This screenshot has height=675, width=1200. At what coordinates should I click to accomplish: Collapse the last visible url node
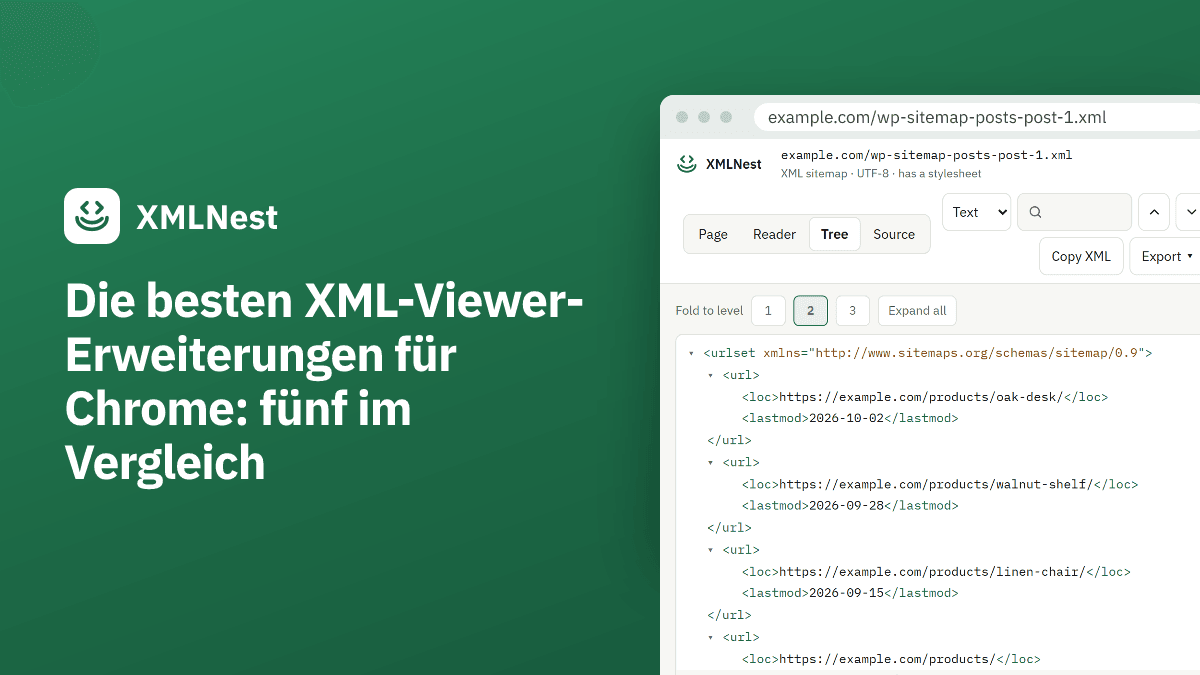click(x=711, y=637)
